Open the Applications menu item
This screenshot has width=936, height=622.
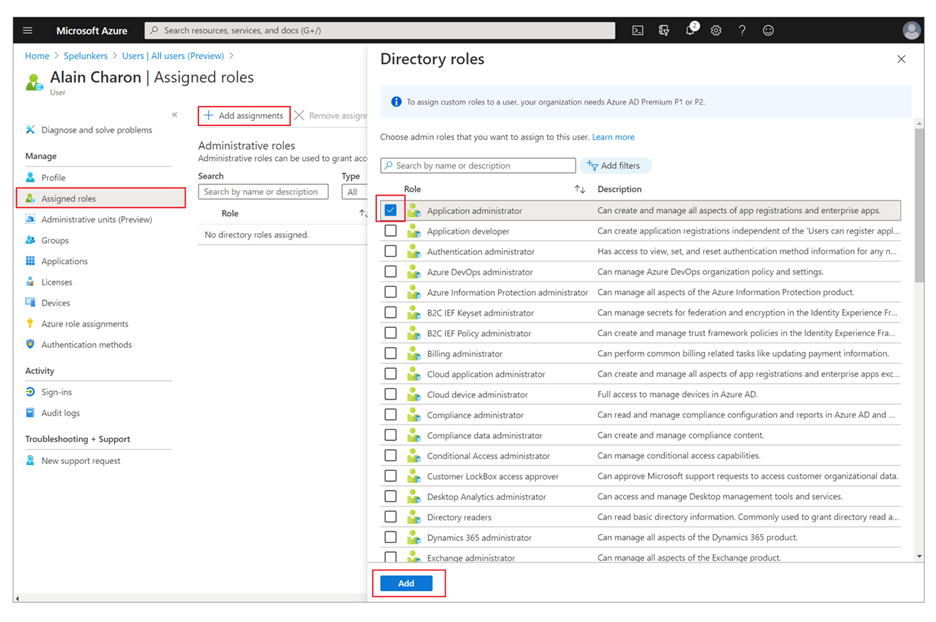pos(64,261)
